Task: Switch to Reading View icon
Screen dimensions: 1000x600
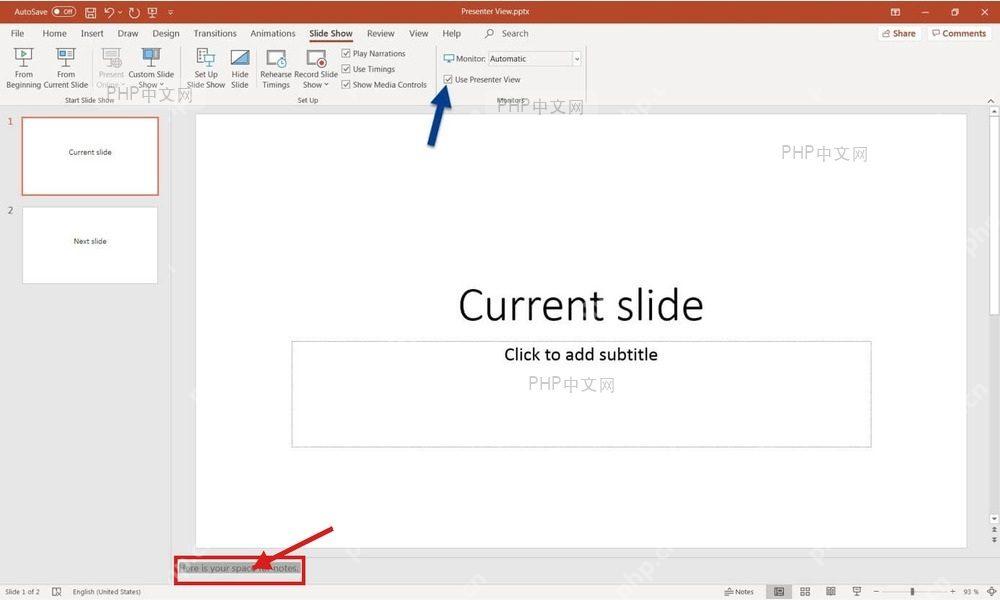Action: [830, 592]
